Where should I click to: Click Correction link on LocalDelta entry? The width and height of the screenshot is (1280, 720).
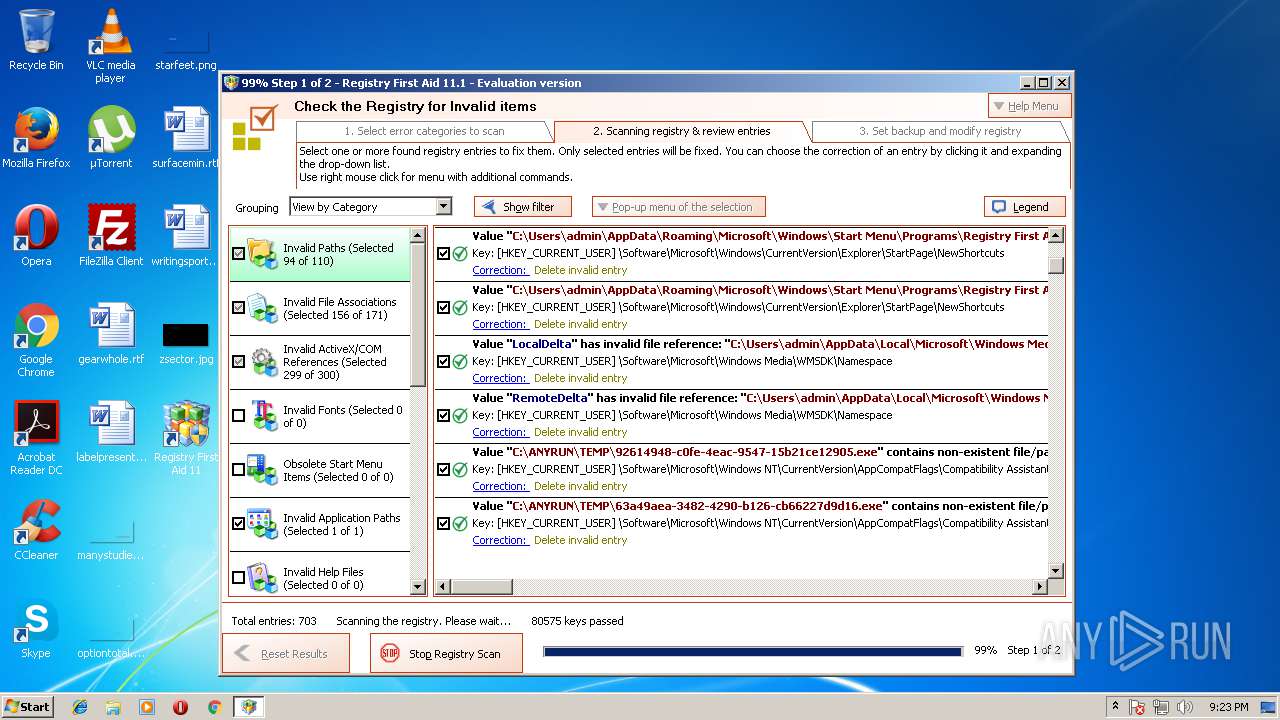tap(499, 378)
